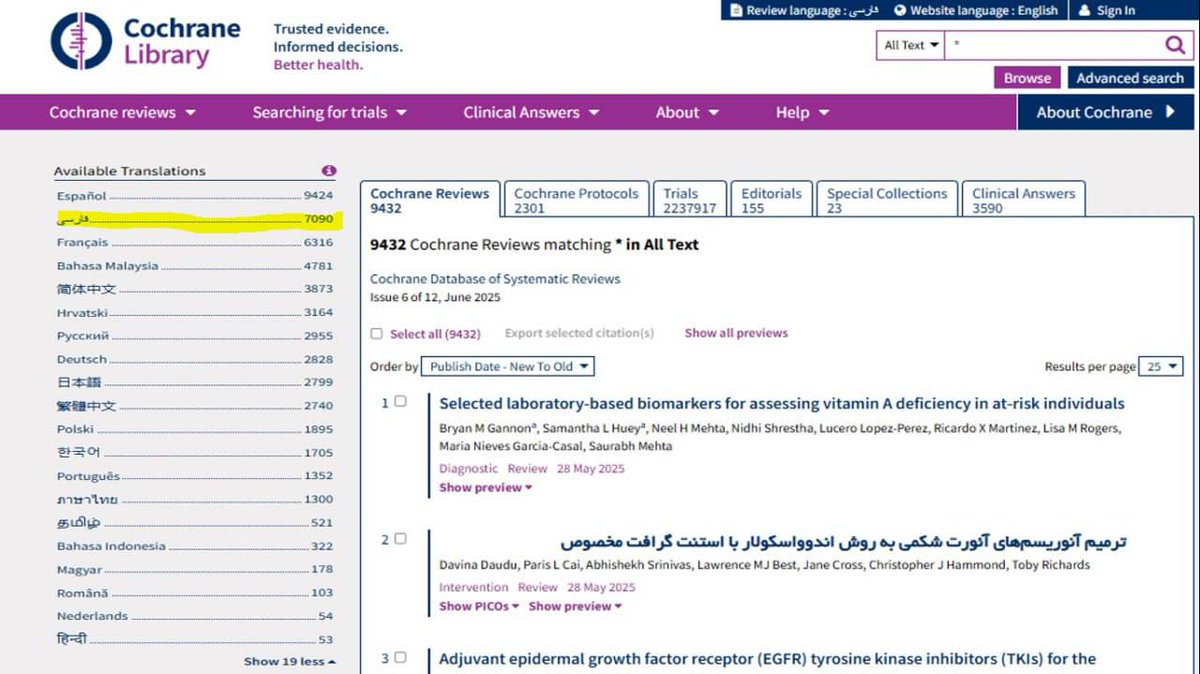Filter by 简体中文 translations
The height and width of the screenshot is (674, 1200).
(195, 289)
